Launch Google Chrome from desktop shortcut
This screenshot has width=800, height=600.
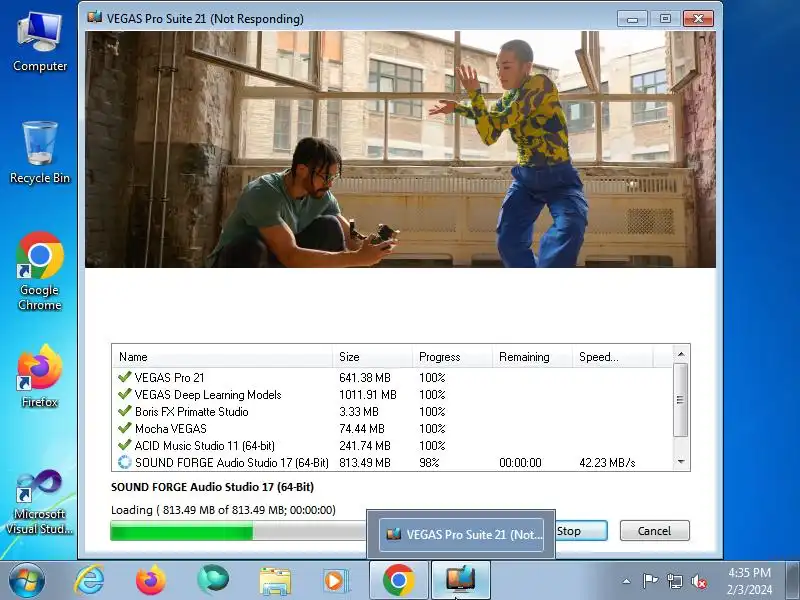click(x=40, y=271)
